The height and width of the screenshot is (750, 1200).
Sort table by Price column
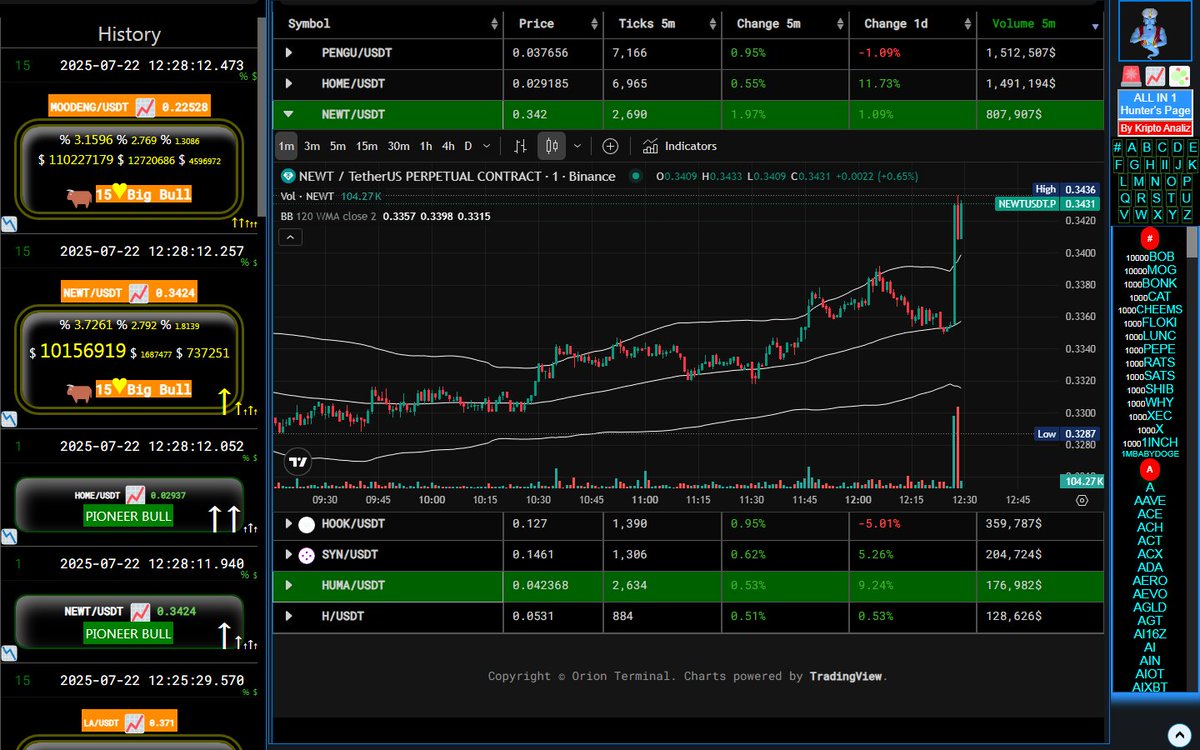pos(554,23)
